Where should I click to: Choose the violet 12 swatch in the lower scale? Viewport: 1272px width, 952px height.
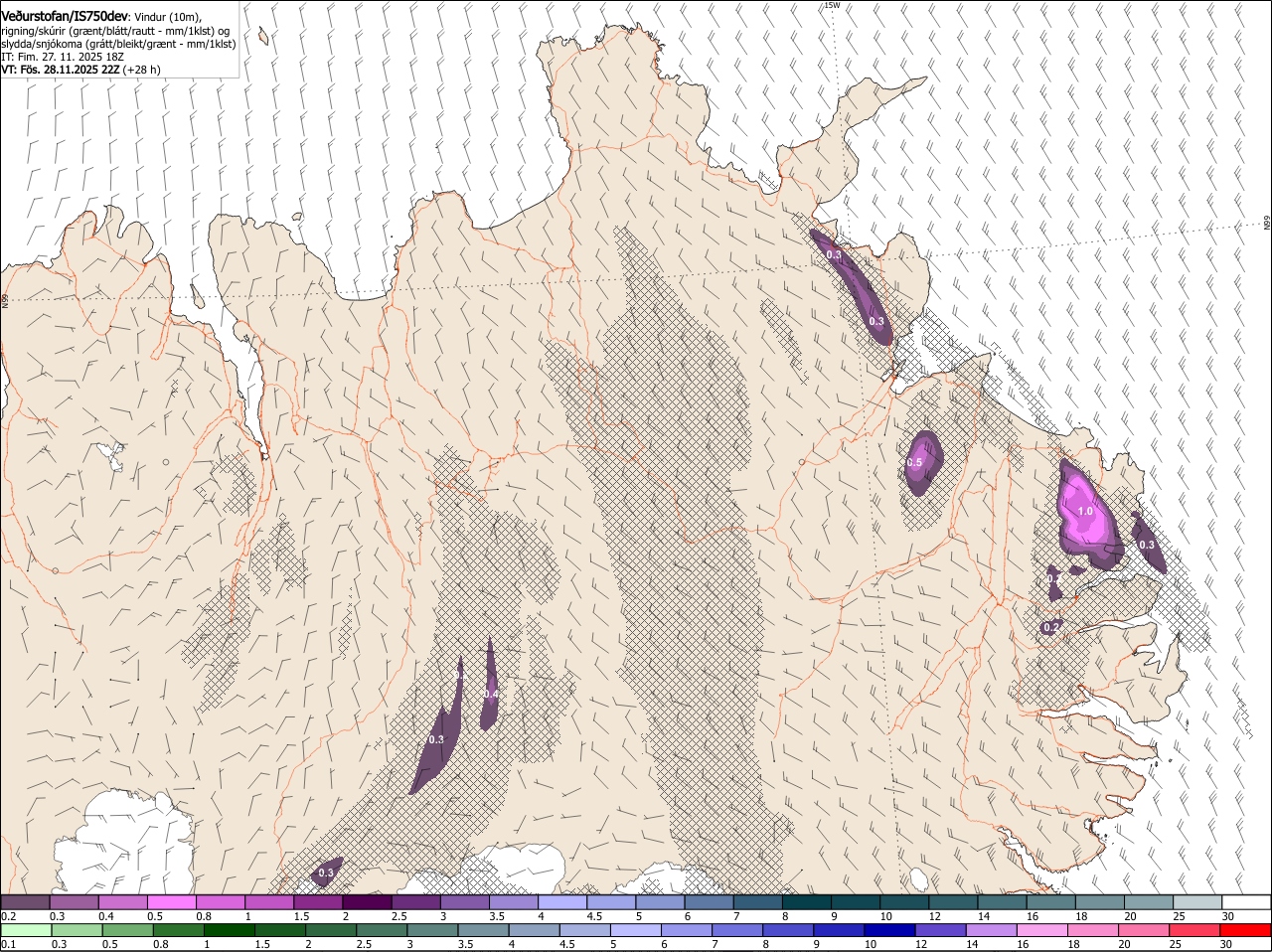[x=941, y=930]
